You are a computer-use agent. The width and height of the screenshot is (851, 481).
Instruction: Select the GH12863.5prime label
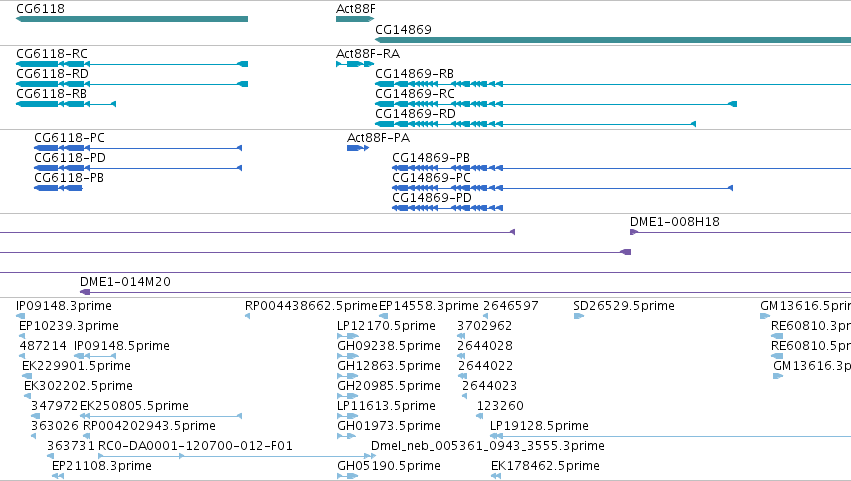click(x=389, y=366)
